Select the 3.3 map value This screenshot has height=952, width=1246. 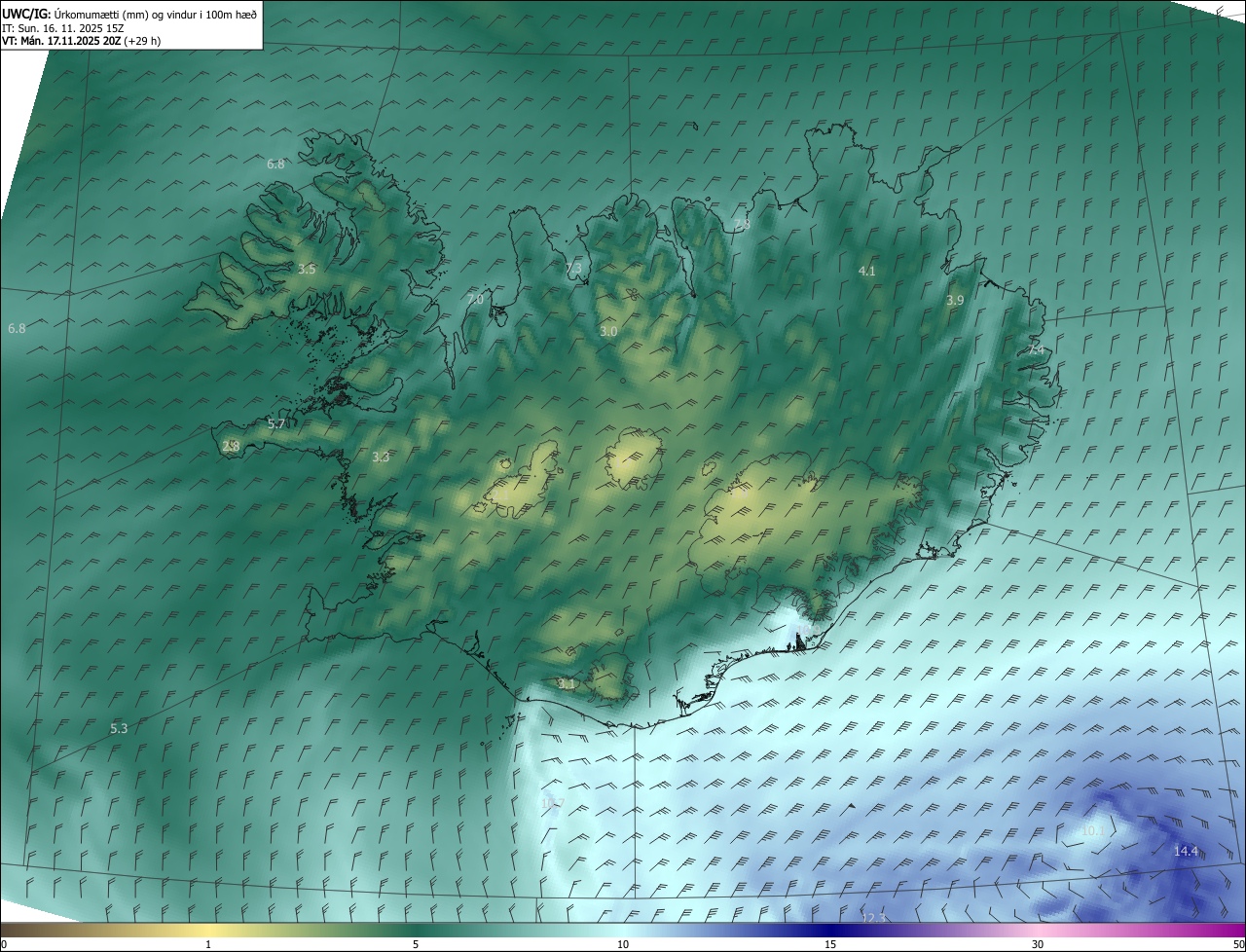(x=381, y=457)
